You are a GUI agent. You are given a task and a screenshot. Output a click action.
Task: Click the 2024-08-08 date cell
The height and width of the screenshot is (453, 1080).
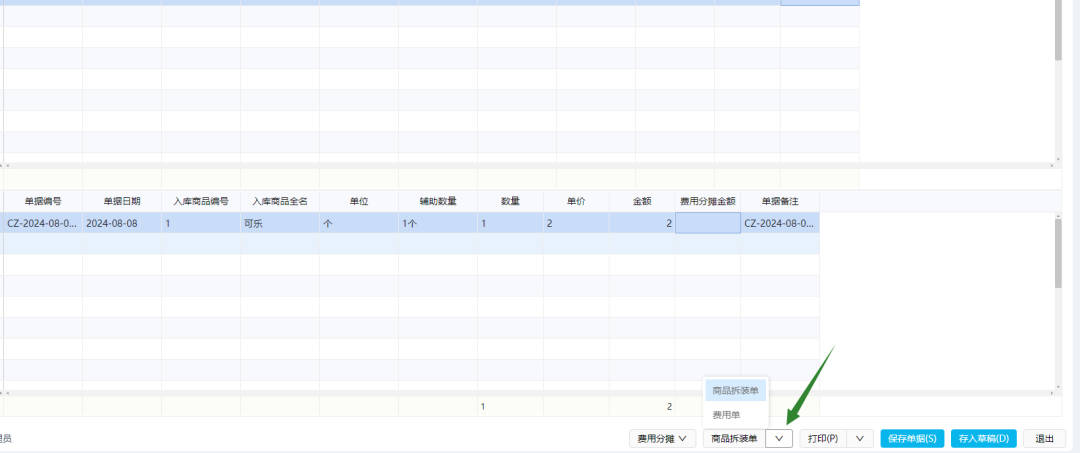tap(122, 223)
